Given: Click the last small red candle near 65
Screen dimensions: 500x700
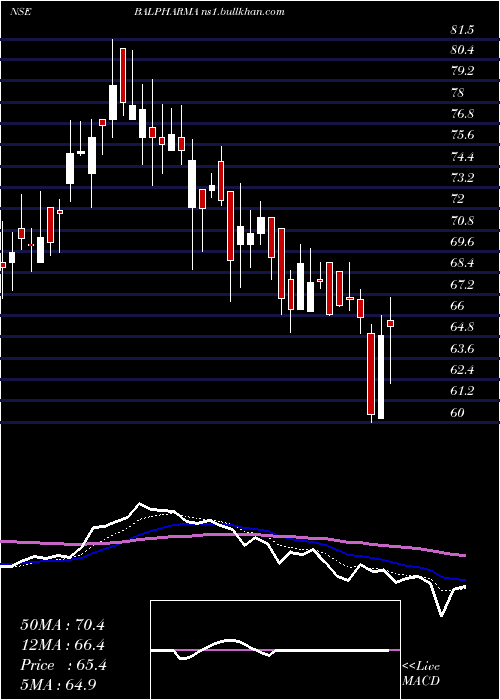Looking at the screenshot, I should 391,323.
